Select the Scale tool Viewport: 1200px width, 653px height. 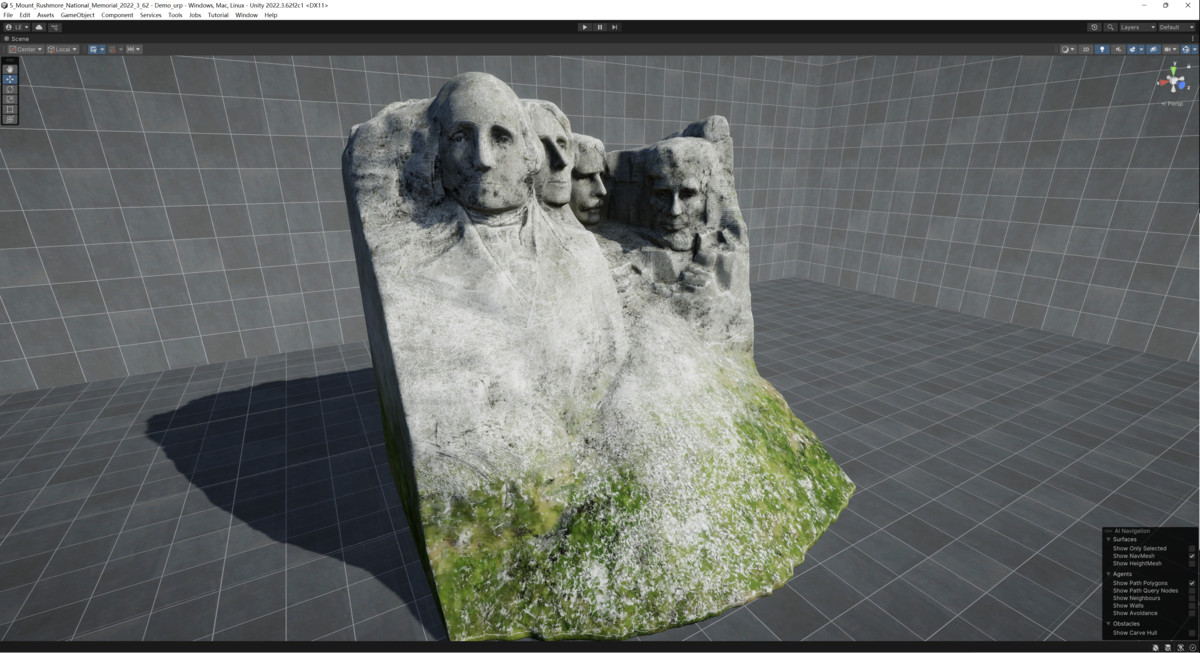8,99
